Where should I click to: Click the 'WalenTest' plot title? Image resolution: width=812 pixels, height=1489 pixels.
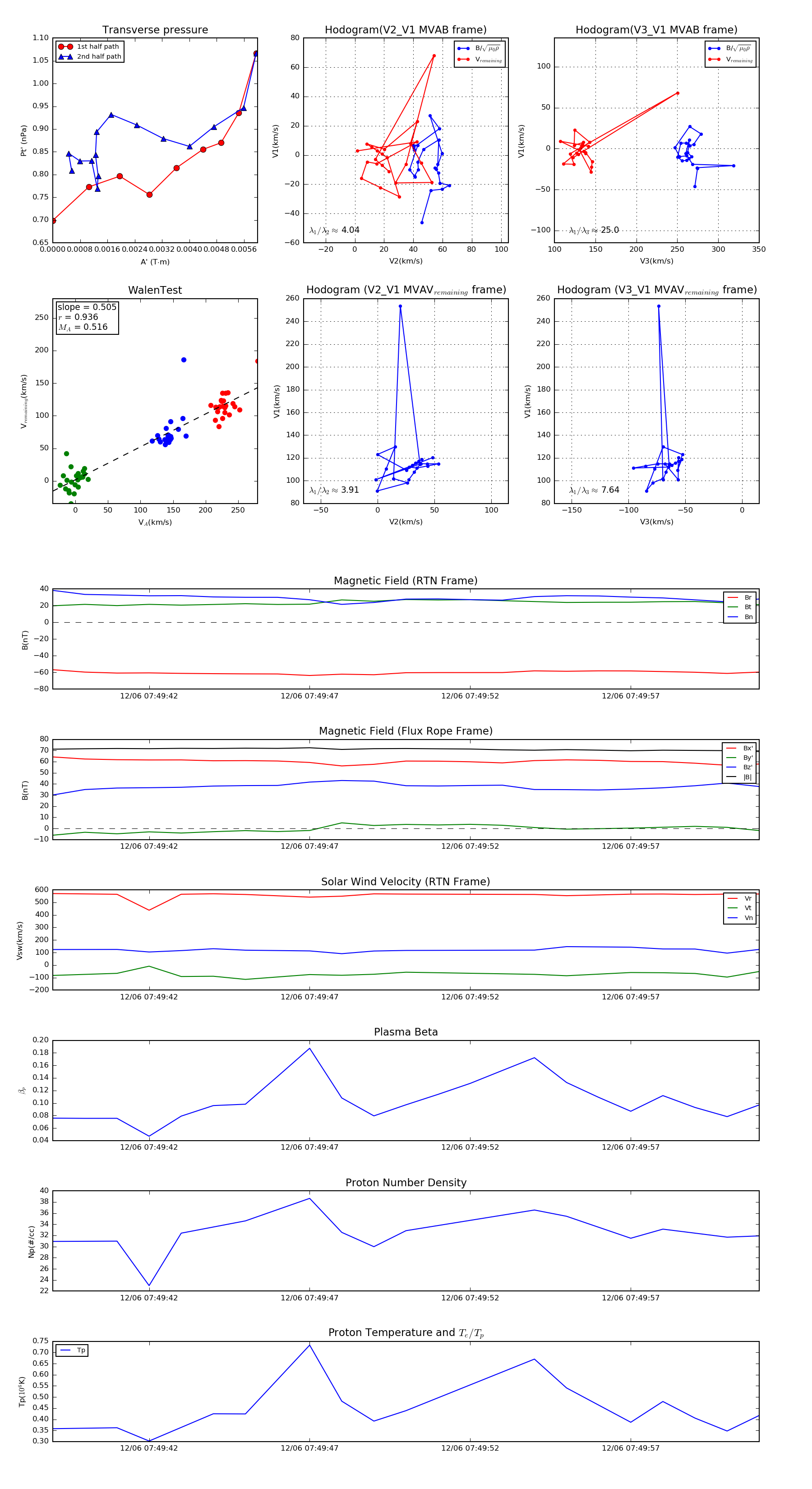tap(155, 290)
